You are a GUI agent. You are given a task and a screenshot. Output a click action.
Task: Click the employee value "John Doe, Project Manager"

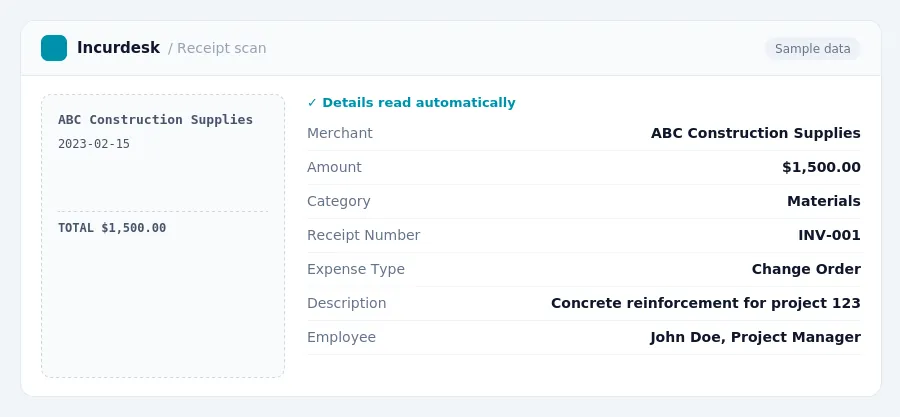755,337
